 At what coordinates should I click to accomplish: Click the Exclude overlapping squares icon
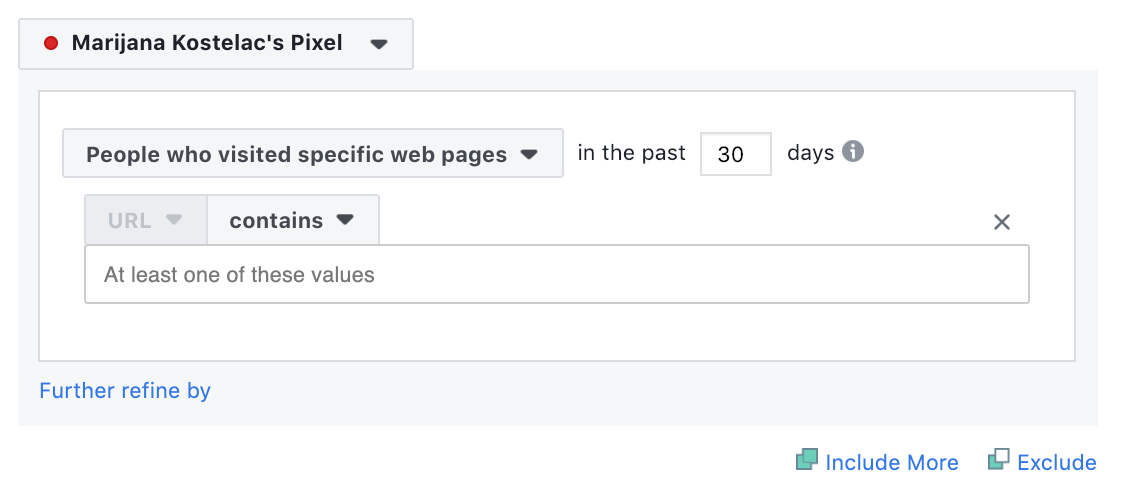click(x=998, y=460)
